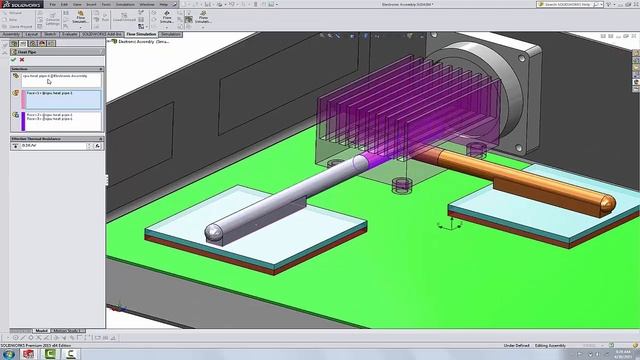Image resolution: width=640 pixels, height=360 pixels.
Task: Open the white Camtasia recorder taskbar icon
Action: coord(71,354)
